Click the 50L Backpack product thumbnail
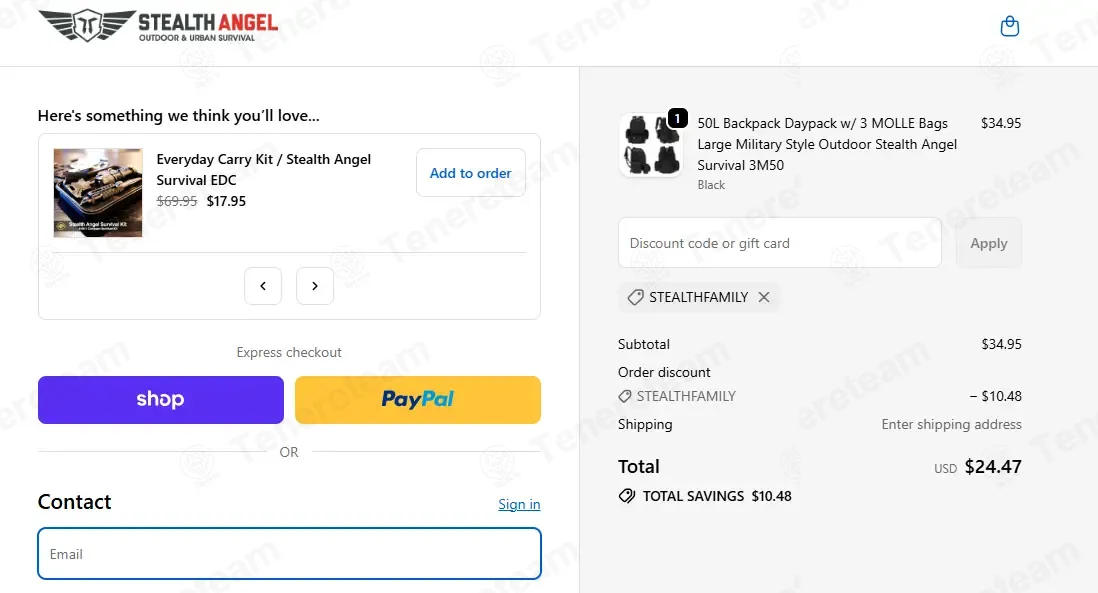This screenshot has height=593, width=1098. click(x=650, y=146)
